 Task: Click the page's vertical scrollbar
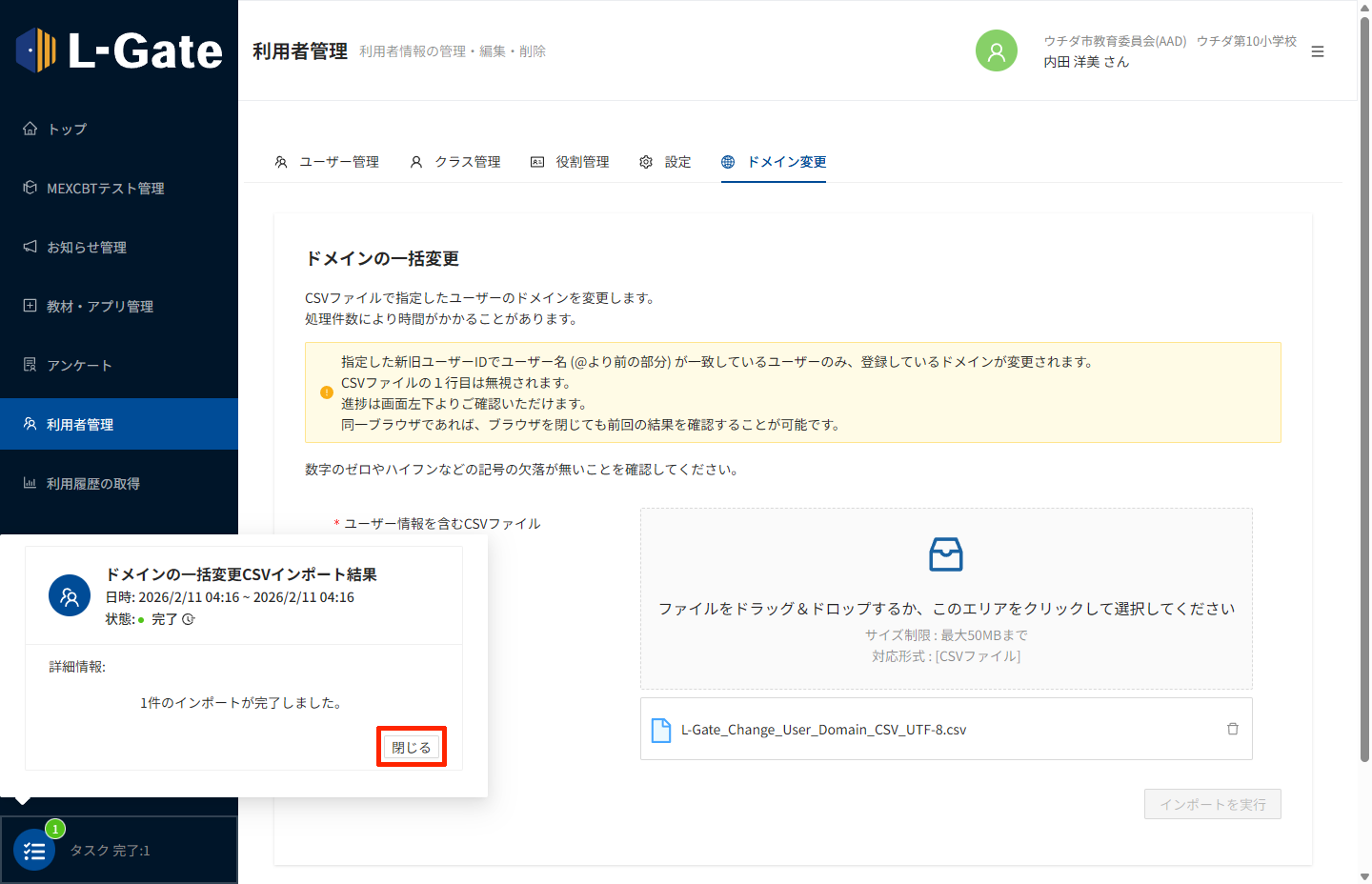1364,381
